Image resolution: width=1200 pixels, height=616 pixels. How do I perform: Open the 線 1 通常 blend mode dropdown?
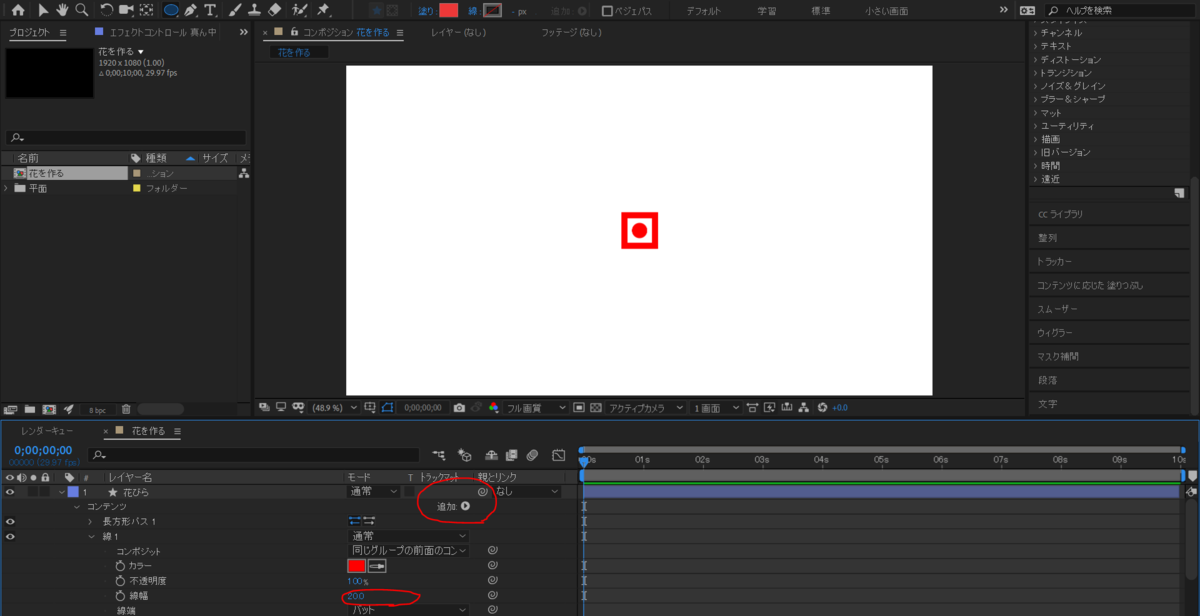coord(407,537)
